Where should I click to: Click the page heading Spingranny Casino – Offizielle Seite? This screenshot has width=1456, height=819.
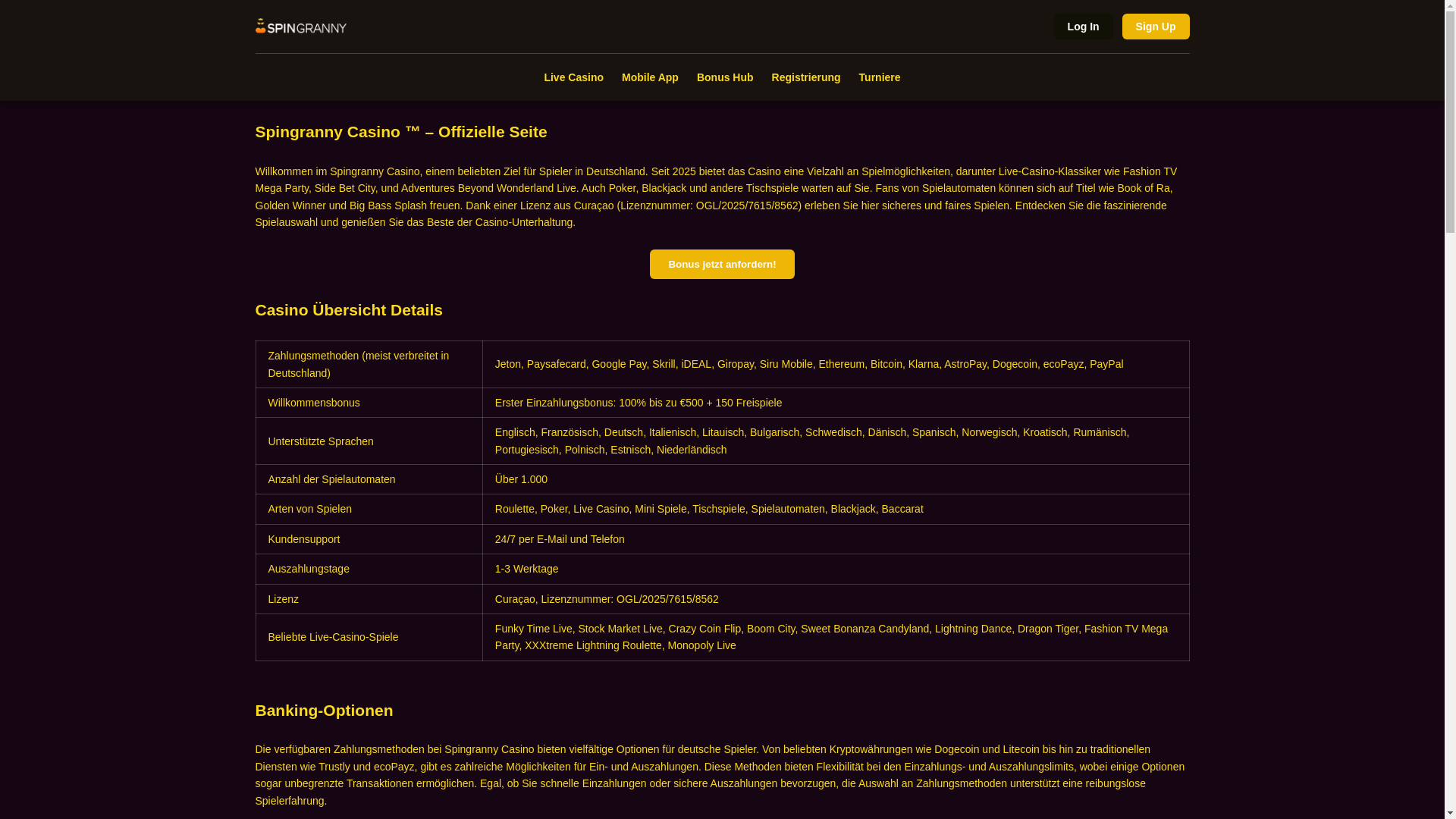401,132
